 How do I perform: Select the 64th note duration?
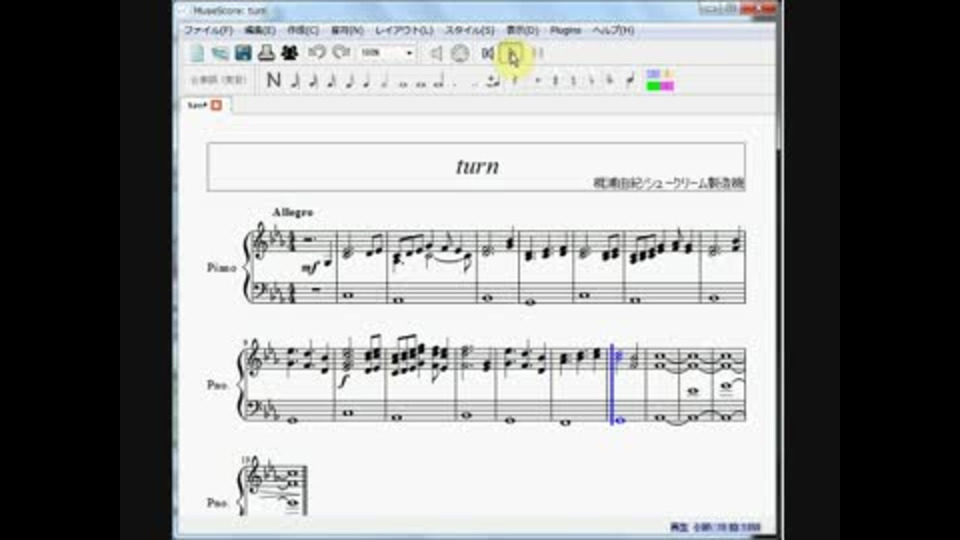point(295,80)
